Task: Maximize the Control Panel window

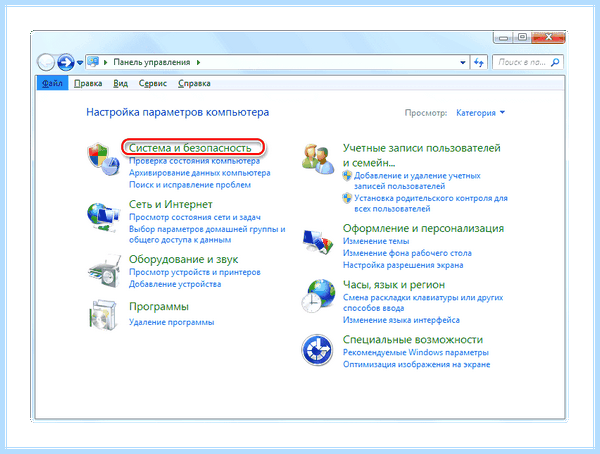Action: click(522, 37)
